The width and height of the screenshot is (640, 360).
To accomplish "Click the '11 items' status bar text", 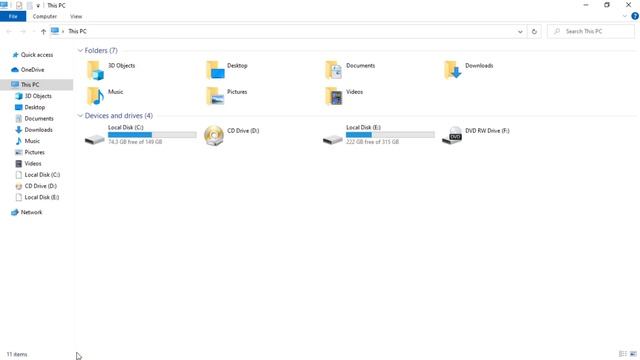I will coord(17,354).
